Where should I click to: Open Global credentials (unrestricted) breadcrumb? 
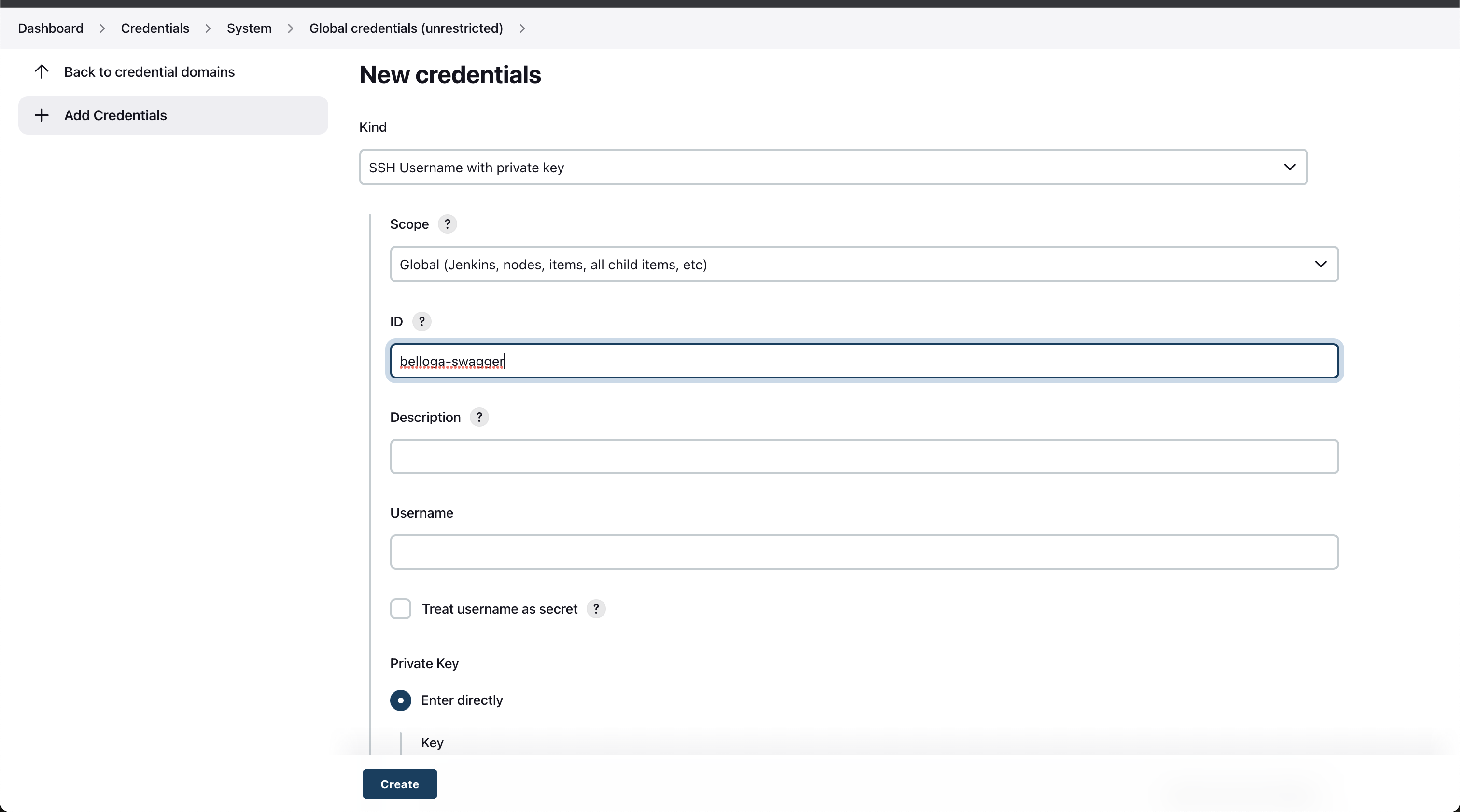point(406,28)
